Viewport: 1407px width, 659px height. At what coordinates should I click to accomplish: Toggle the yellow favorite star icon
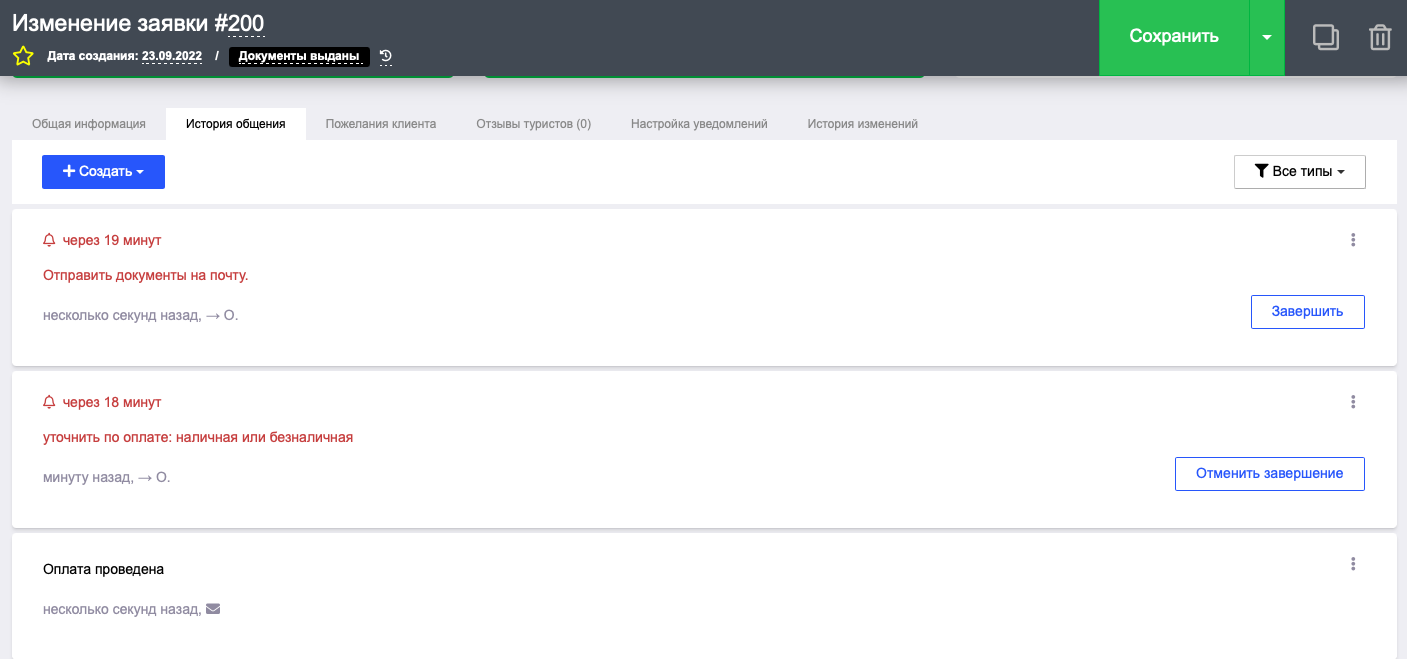[x=23, y=56]
